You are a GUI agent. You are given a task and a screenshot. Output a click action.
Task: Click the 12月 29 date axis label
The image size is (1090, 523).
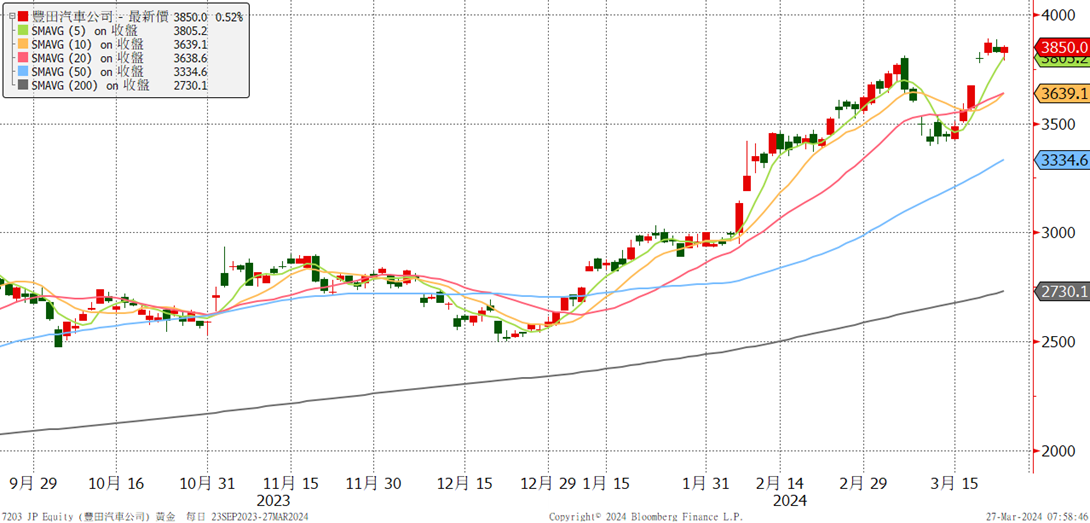[548, 483]
